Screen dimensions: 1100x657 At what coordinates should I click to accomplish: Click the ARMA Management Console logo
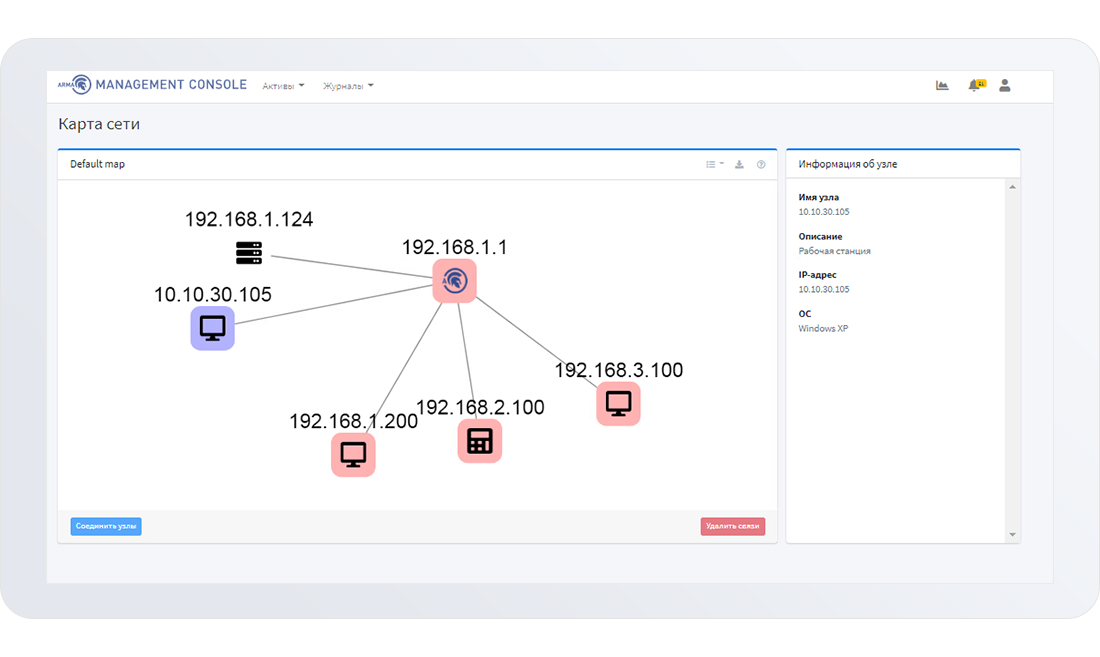coord(152,85)
